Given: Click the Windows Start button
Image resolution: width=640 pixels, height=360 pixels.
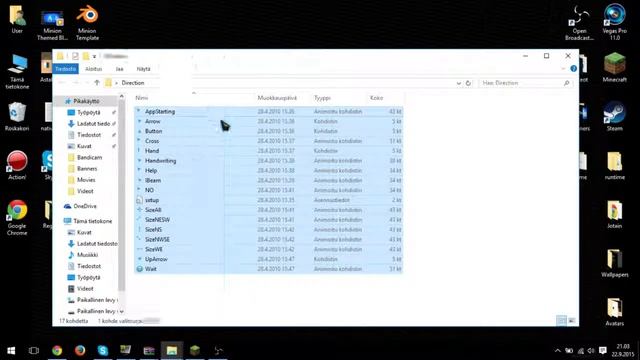Looking at the screenshot, I should [11, 351].
